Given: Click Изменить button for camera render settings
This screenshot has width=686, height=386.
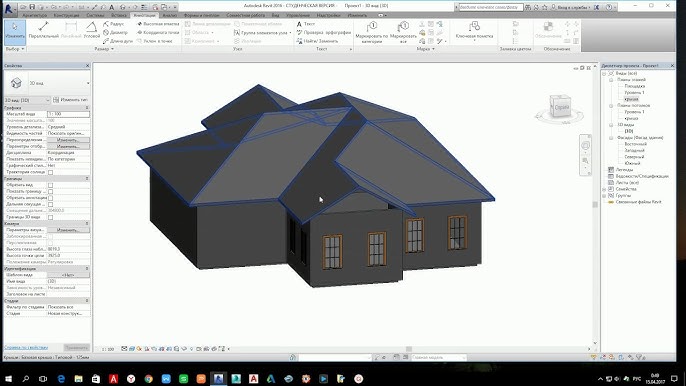Looking at the screenshot, I should click(68, 230).
